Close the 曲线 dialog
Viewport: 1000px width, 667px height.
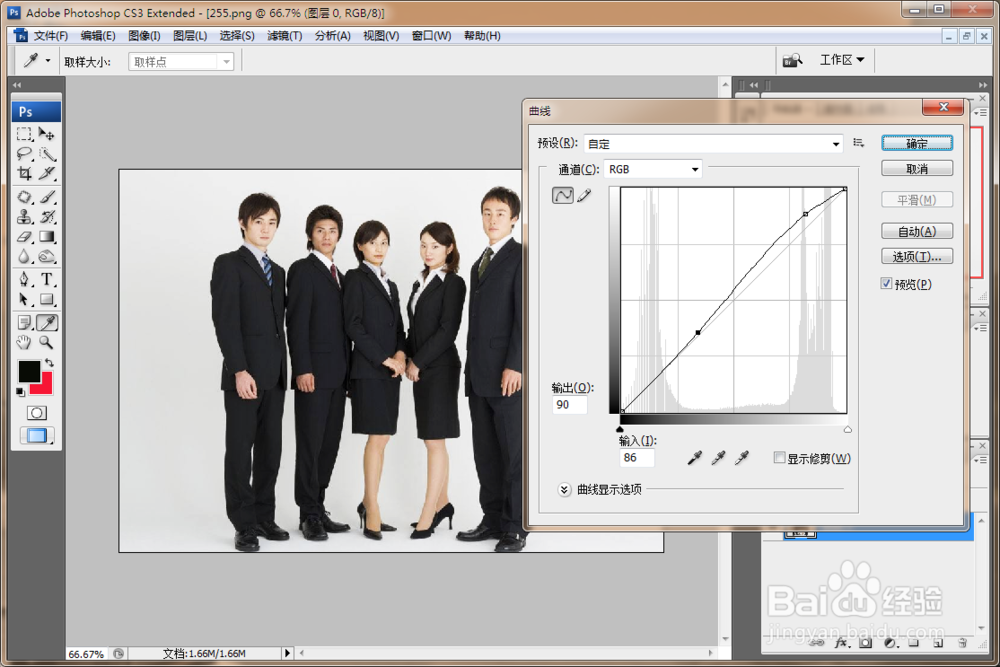coord(943,107)
